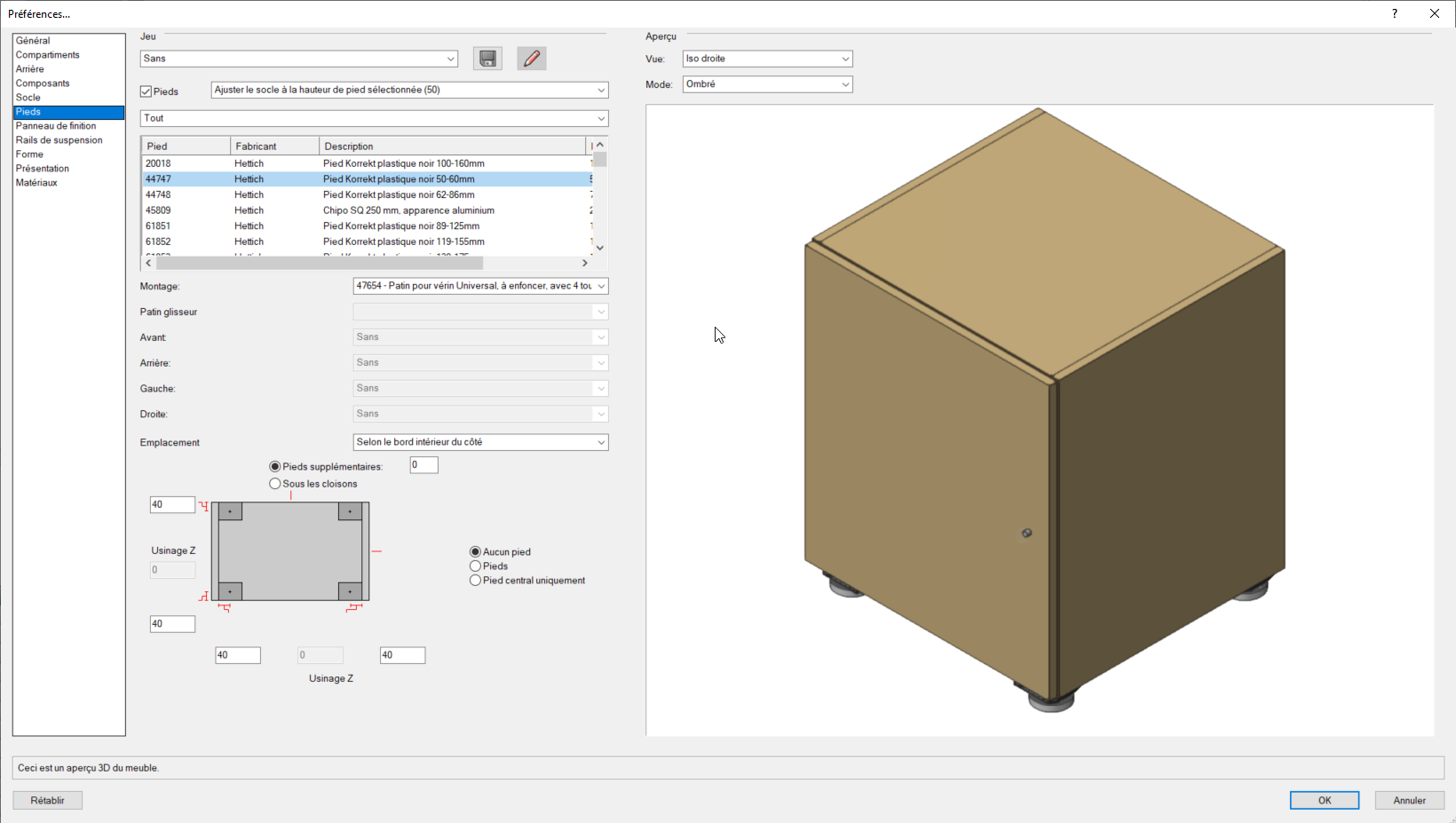Screen dimensions: 1456x823
Task: Click the bottom-right foot square in diagram
Action: tap(350, 591)
